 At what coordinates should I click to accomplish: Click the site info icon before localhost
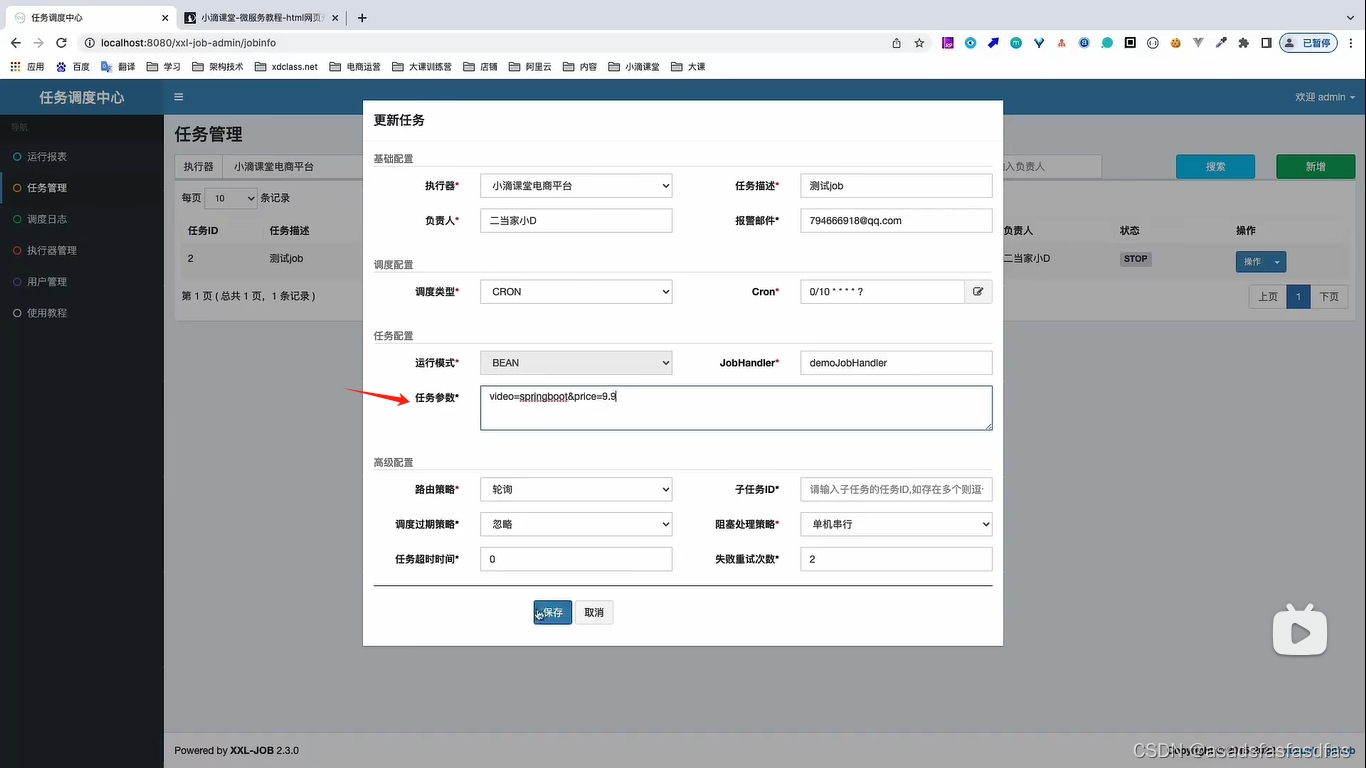(x=89, y=43)
